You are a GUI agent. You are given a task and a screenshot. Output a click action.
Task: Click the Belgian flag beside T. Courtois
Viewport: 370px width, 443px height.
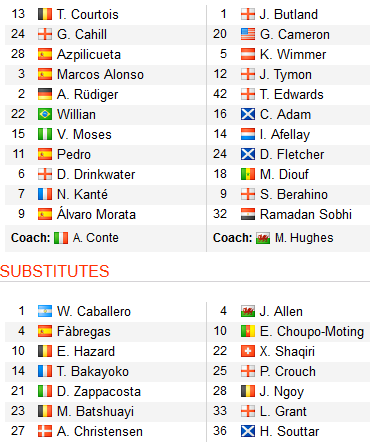point(45,14)
